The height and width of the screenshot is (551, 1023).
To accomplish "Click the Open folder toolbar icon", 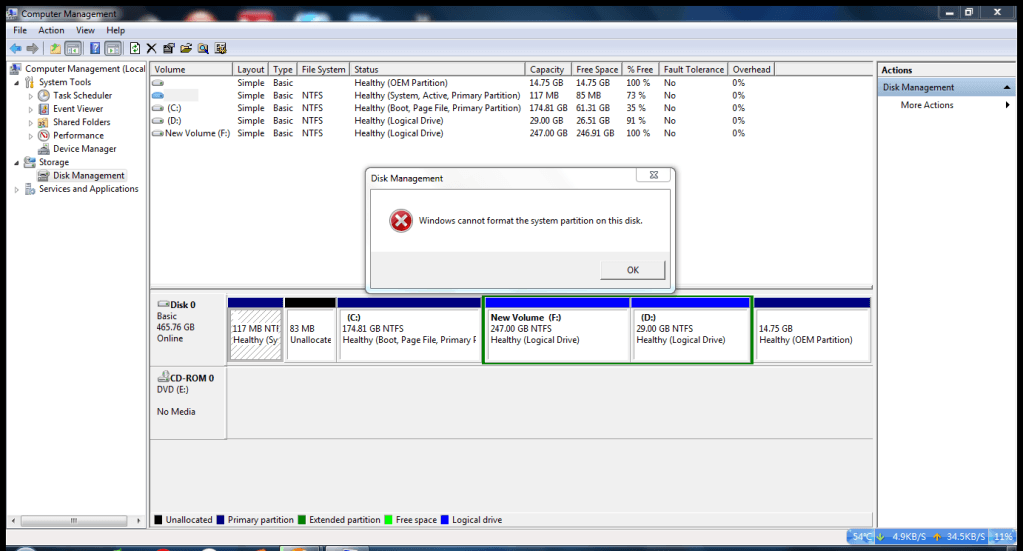I will click(x=186, y=48).
